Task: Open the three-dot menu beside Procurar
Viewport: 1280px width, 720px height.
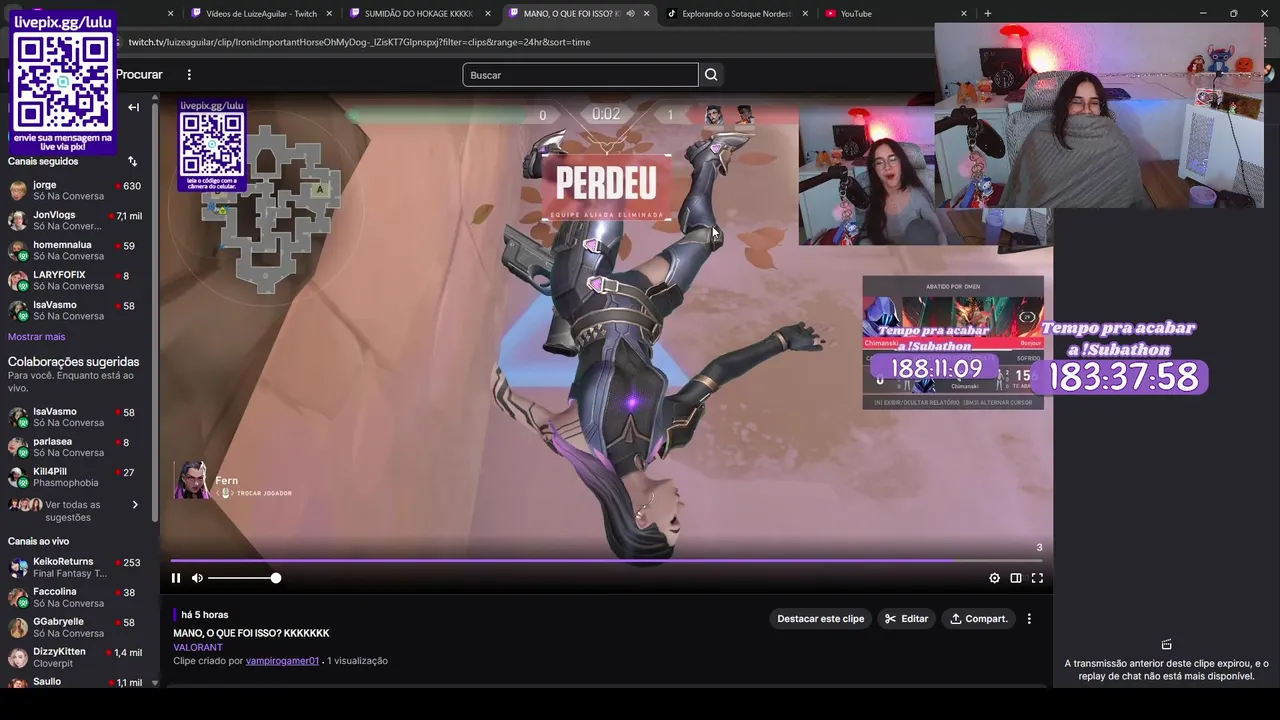Action: click(x=189, y=75)
